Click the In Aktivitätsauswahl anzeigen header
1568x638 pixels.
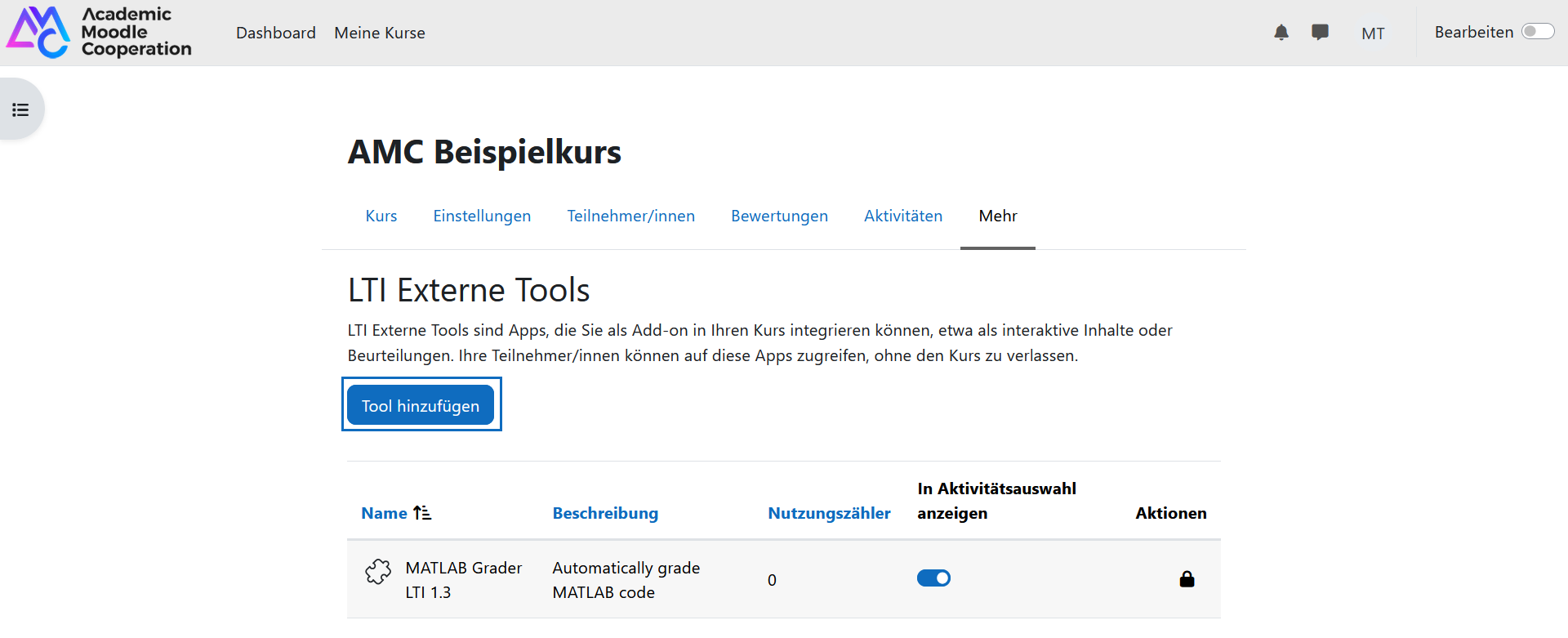pyautogui.click(x=996, y=501)
